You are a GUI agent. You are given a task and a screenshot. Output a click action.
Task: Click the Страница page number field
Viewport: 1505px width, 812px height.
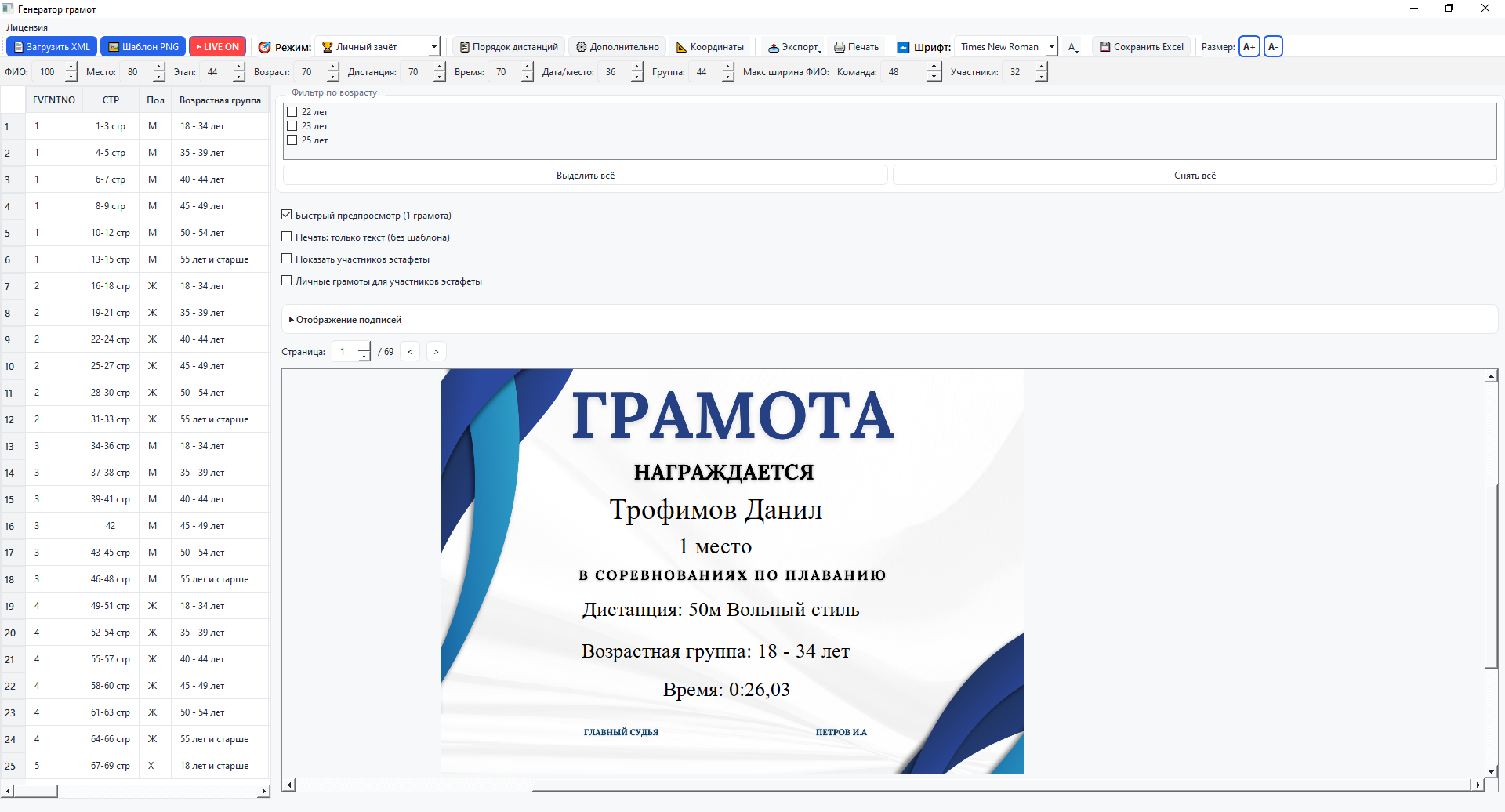345,352
